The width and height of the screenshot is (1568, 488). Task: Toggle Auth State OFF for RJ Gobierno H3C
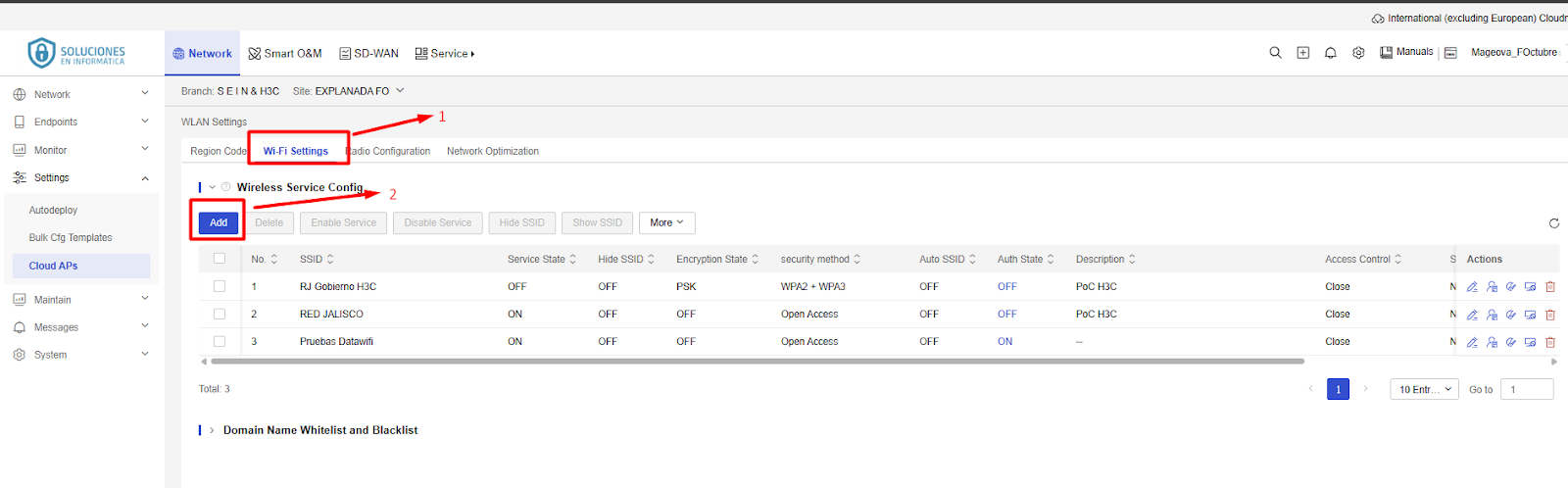tap(1006, 287)
